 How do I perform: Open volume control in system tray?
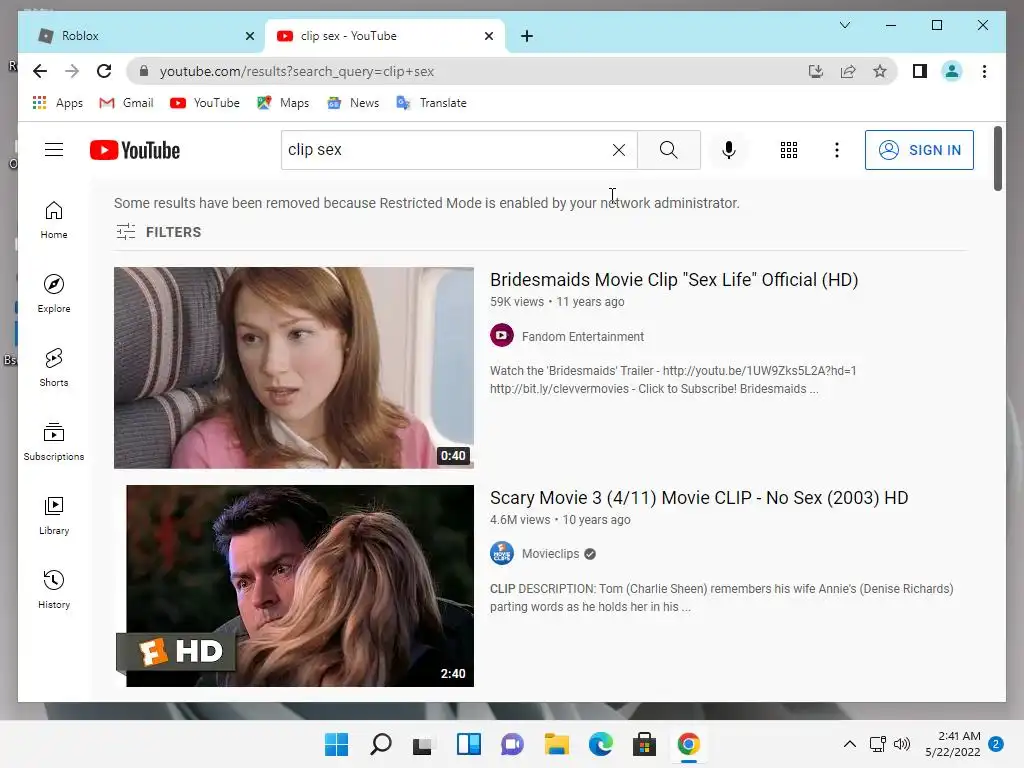[902, 744]
